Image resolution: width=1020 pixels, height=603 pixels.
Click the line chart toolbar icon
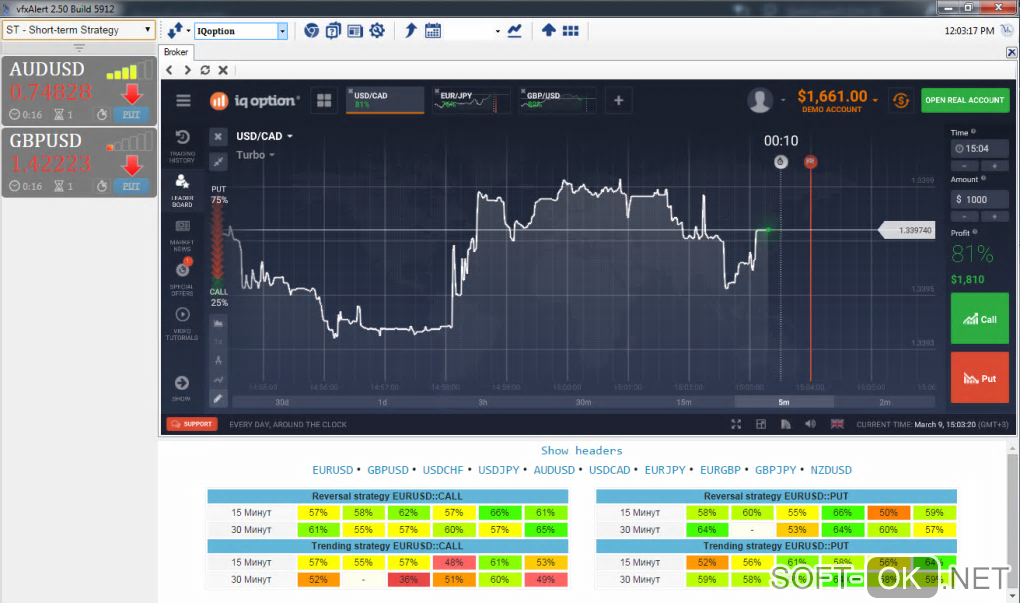(515, 31)
